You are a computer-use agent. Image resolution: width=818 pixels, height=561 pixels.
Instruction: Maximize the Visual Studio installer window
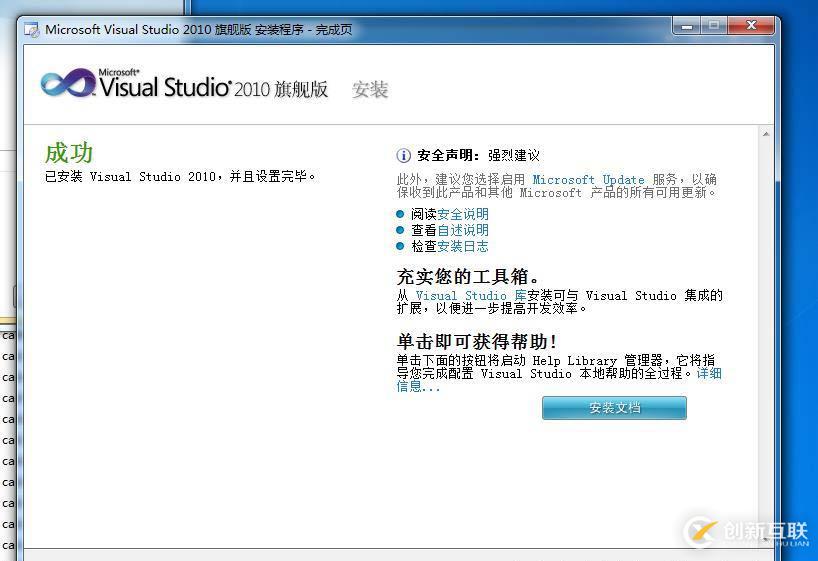[x=714, y=26]
